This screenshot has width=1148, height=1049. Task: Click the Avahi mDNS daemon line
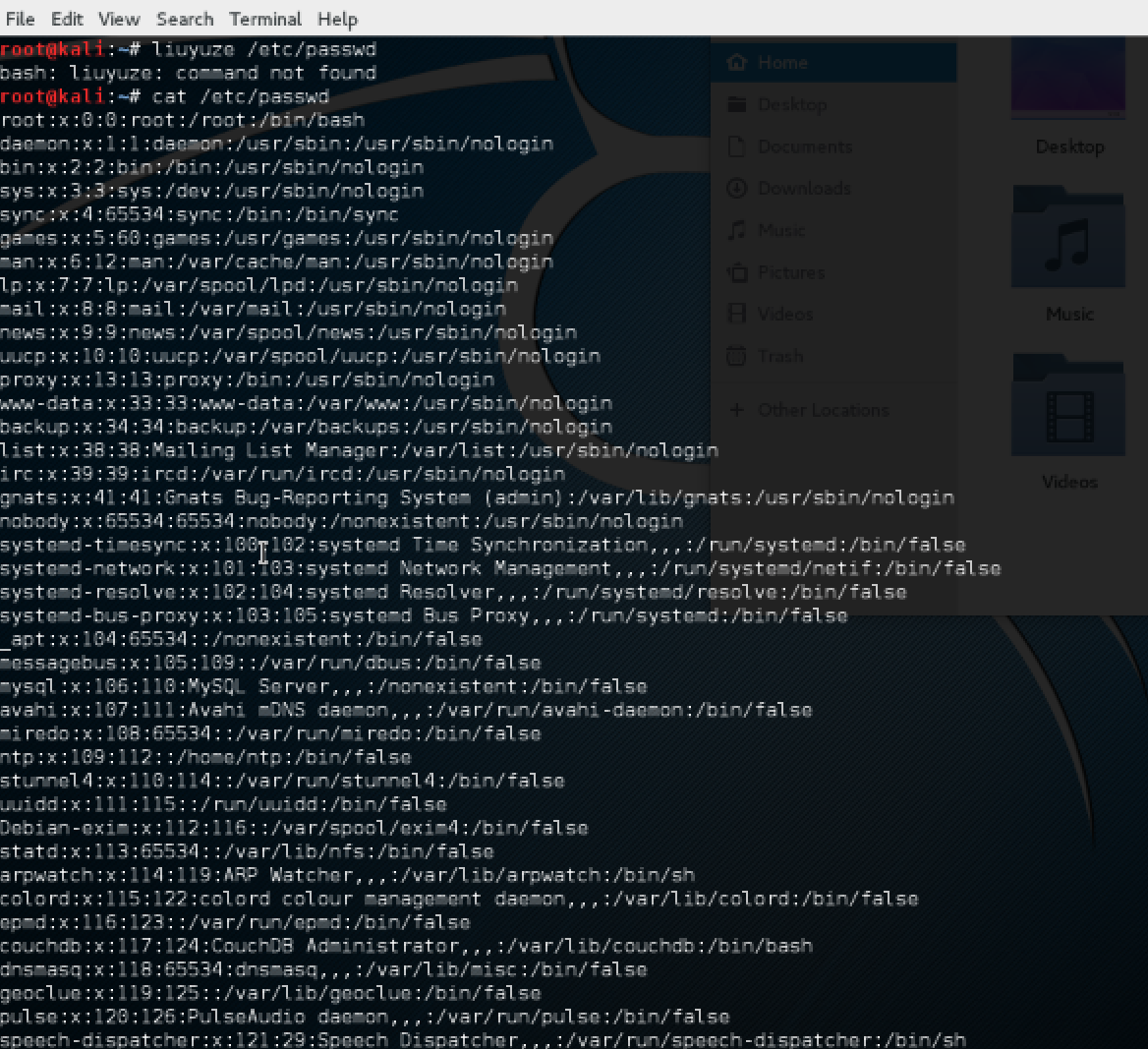(x=406, y=710)
